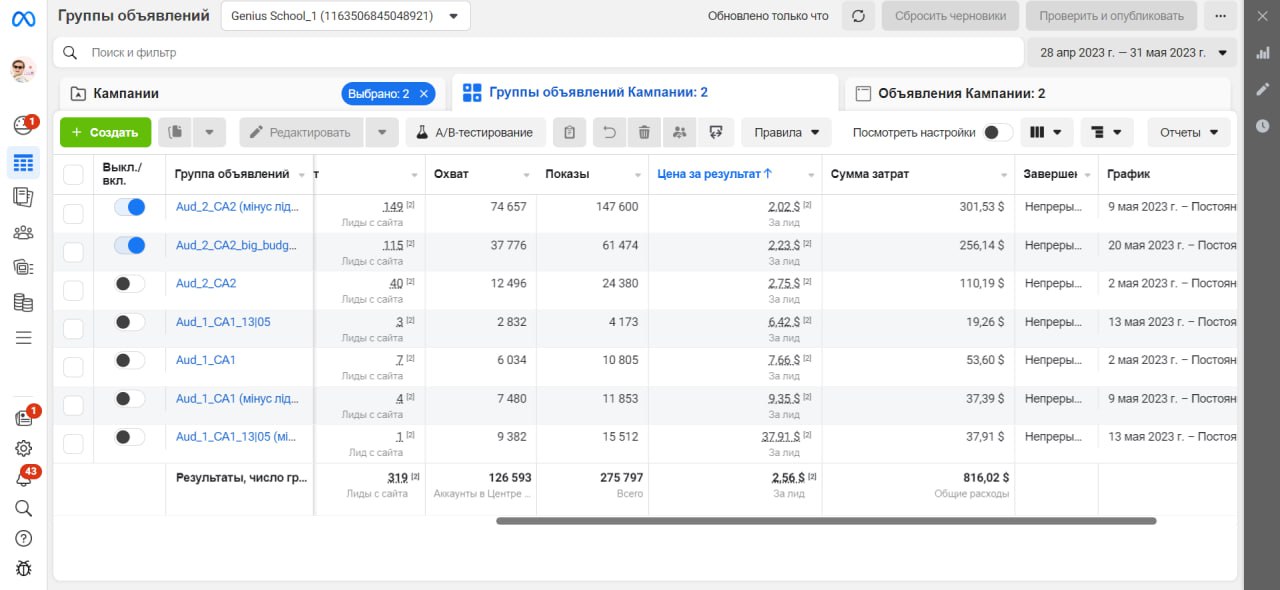Viewport: 1280px width, 590px height.
Task: Click the duplicate ad sets icon
Action: coord(175,132)
